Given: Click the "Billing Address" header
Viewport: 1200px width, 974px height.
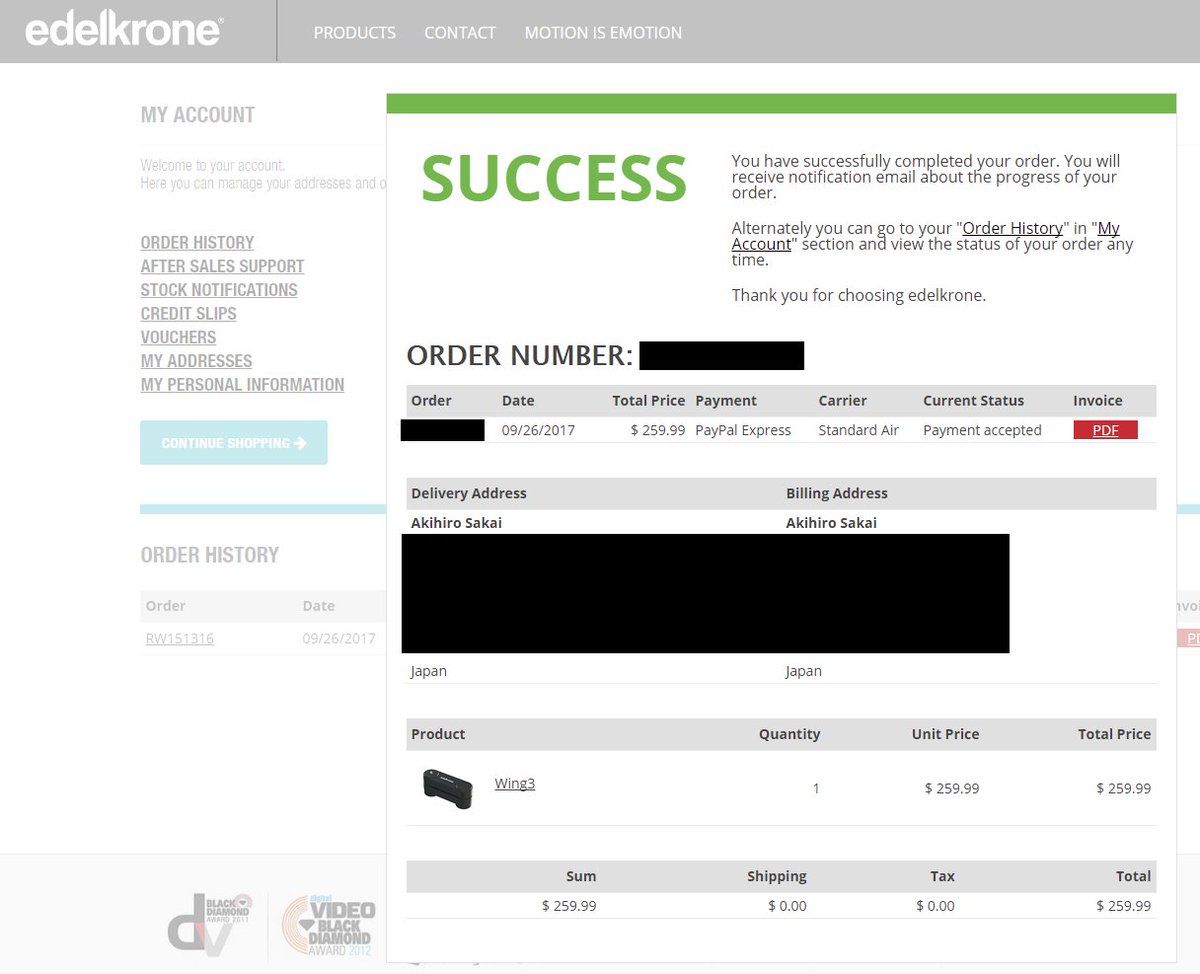Looking at the screenshot, I should pyautogui.click(x=837, y=493).
